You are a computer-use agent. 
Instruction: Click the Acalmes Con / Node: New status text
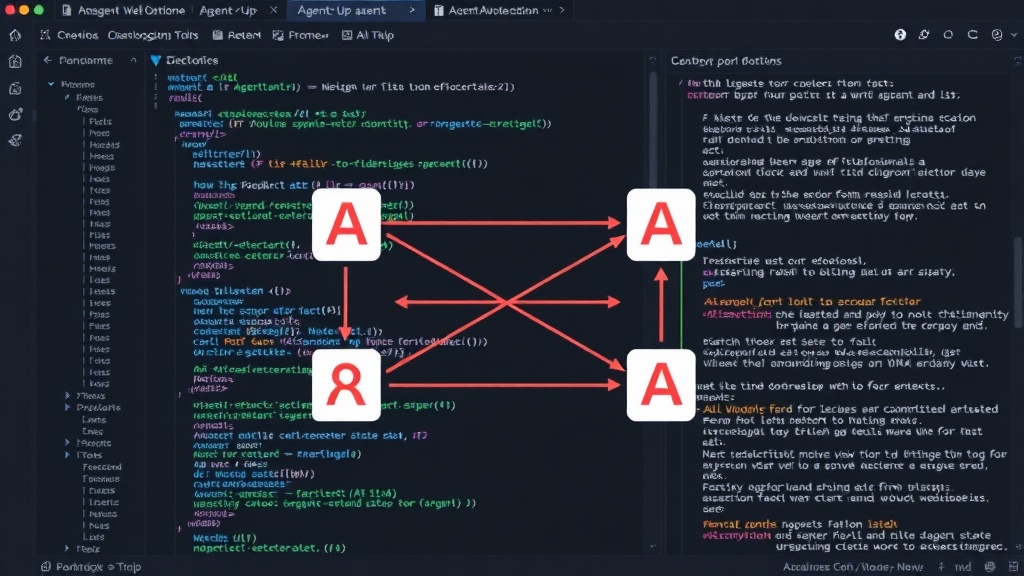click(x=854, y=567)
